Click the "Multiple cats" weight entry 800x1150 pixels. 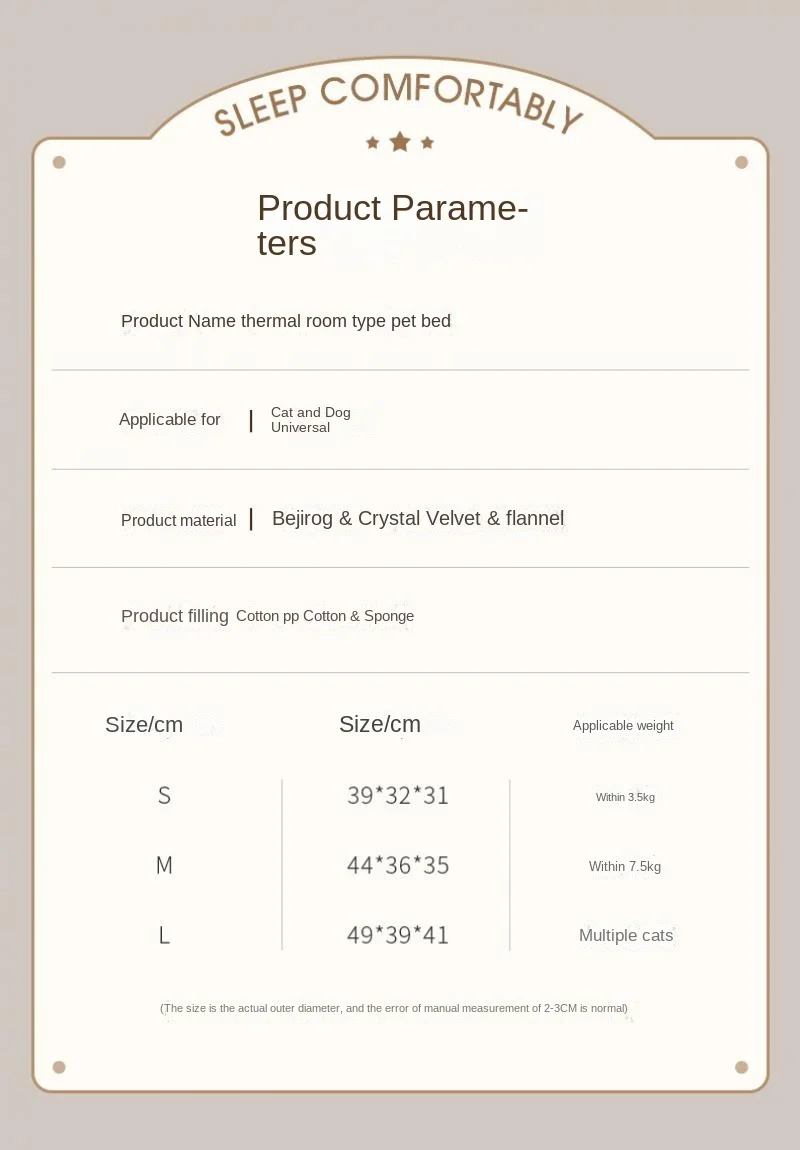click(x=626, y=936)
